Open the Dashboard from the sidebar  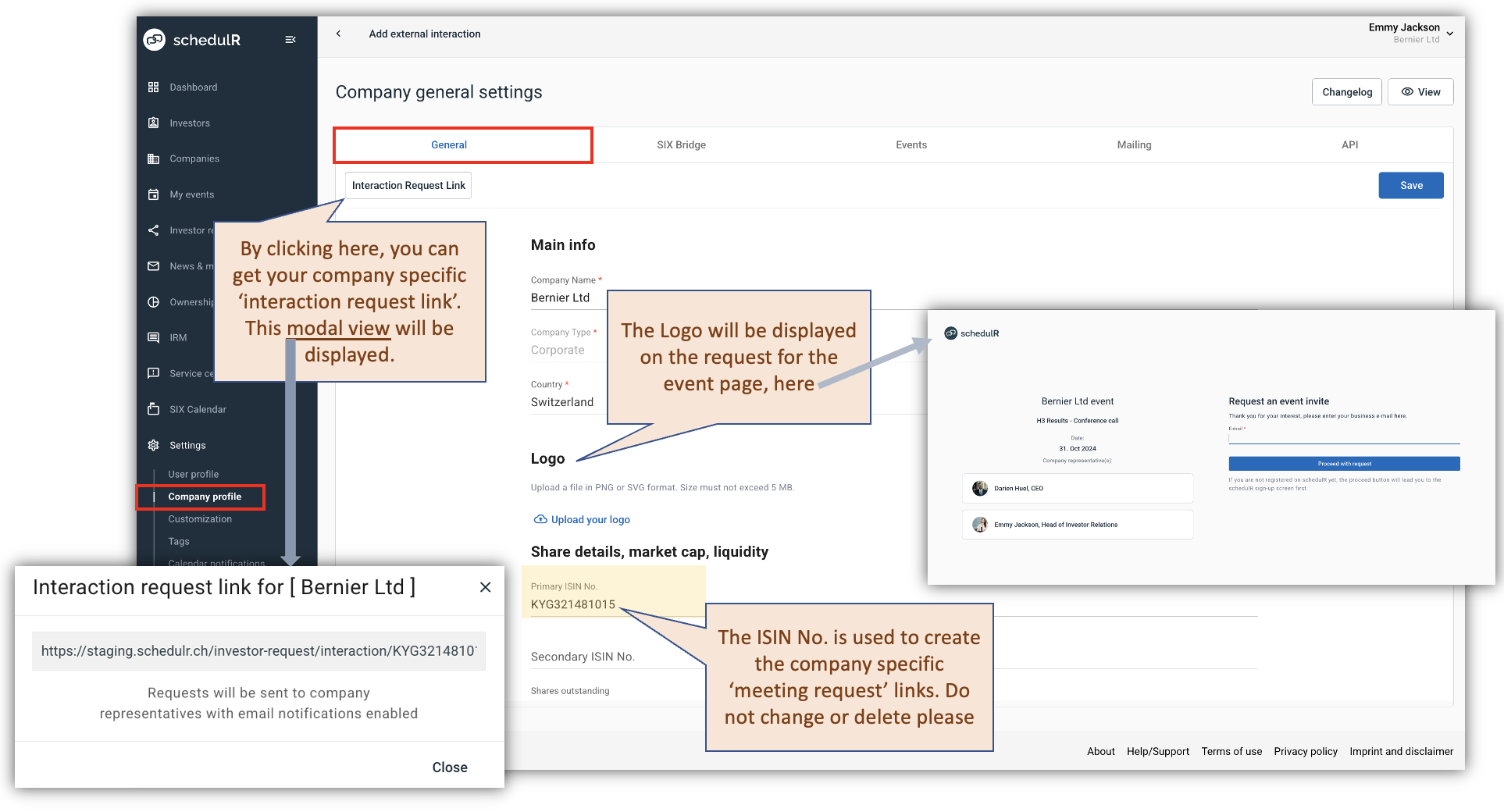[x=193, y=87]
